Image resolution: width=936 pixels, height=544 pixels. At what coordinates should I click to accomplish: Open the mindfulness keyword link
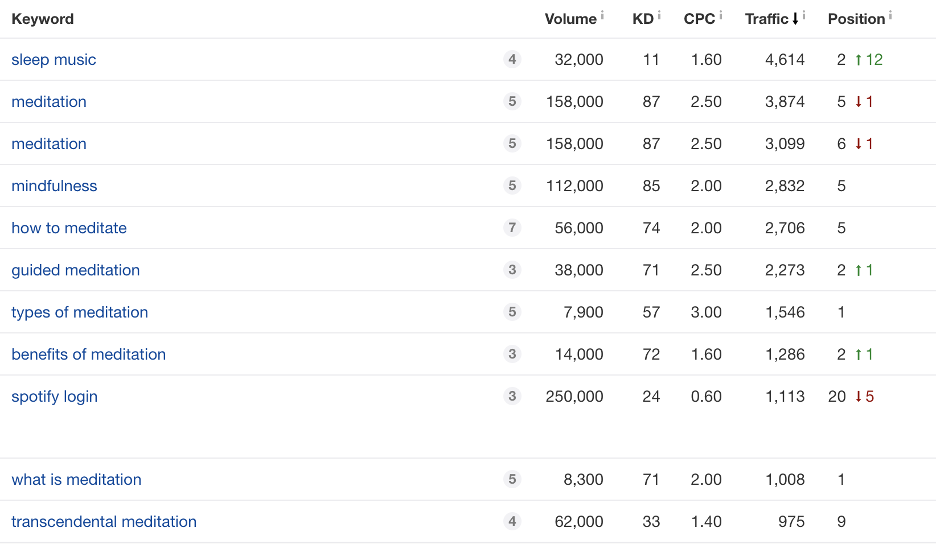[54, 186]
